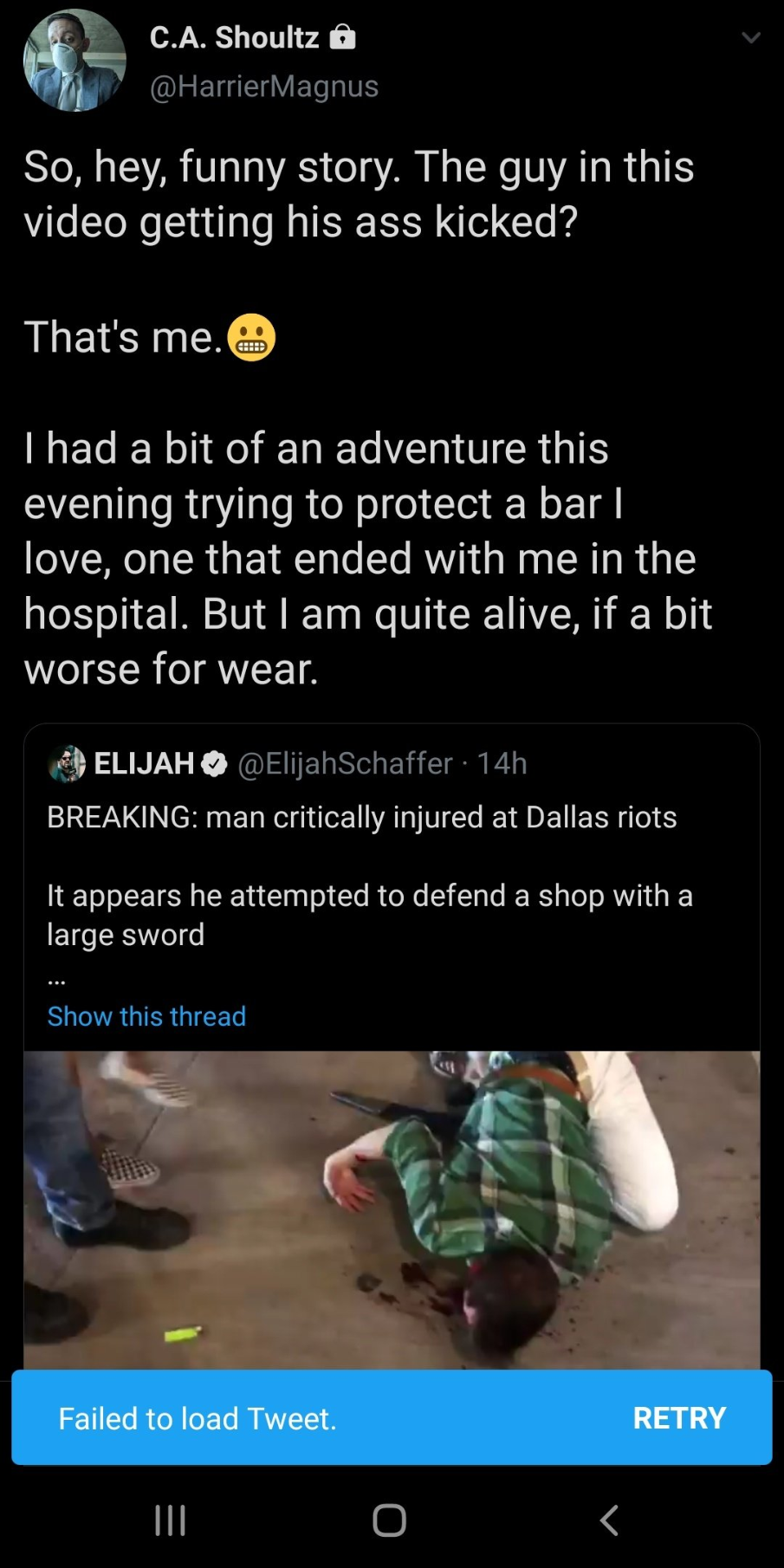Open ELIJAH's small profile picture
The image size is (784, 1568).
67,763
